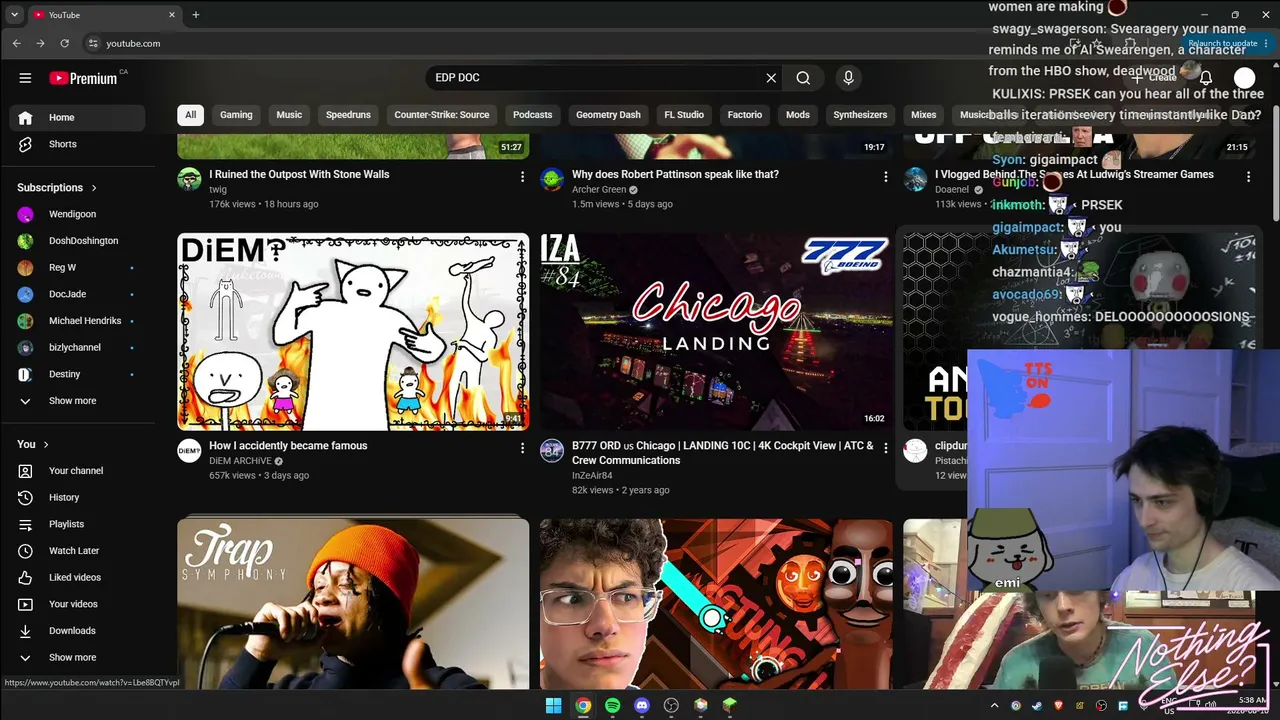The height and width of the screenshot is (720, 1280).
Task: Select the Factorio filter chip
Action: click(745, 115)
